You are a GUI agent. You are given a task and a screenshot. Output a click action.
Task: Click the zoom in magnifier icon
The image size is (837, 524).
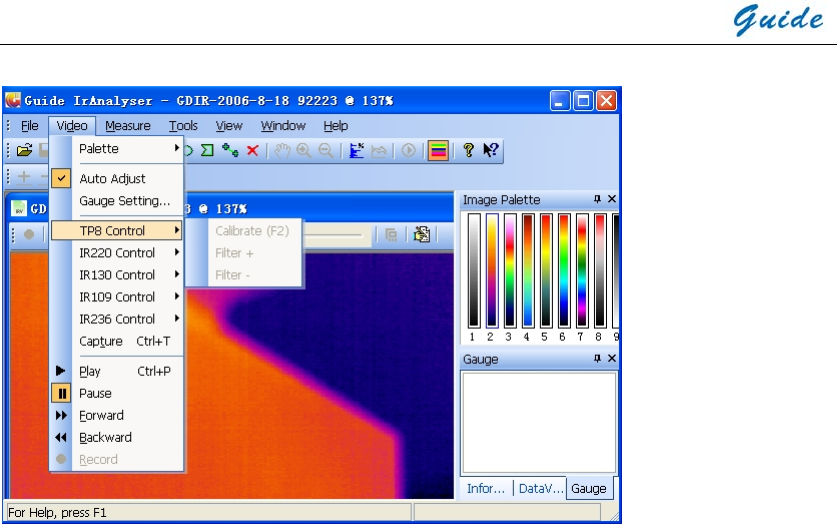coord(304,150)
